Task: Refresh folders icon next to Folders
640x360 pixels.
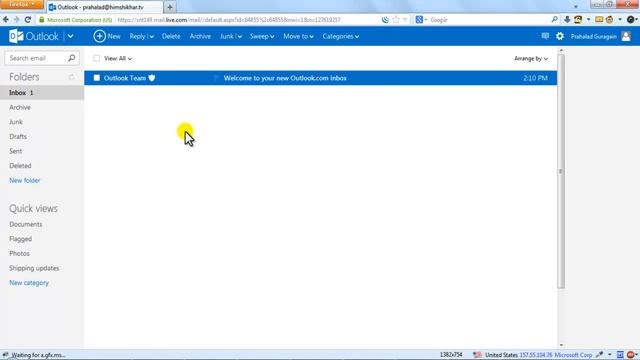Action: pyautogui.click(x=71, y=77)
